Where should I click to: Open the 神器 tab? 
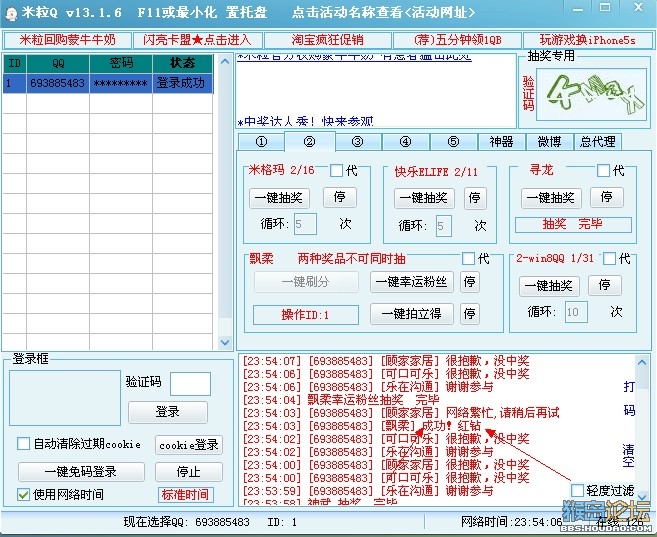[x=502, y=142]
